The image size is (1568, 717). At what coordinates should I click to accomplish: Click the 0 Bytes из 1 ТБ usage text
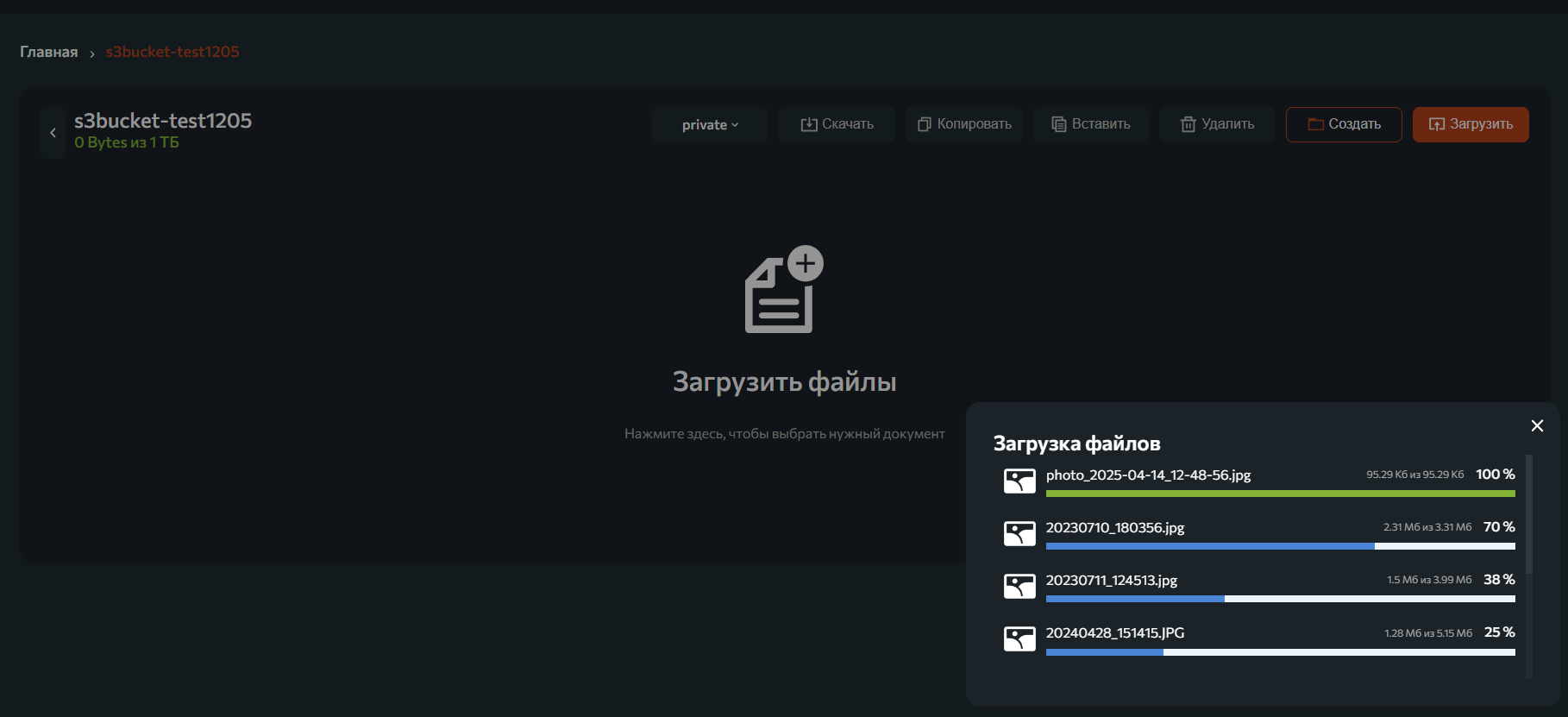tap(127, 142)
